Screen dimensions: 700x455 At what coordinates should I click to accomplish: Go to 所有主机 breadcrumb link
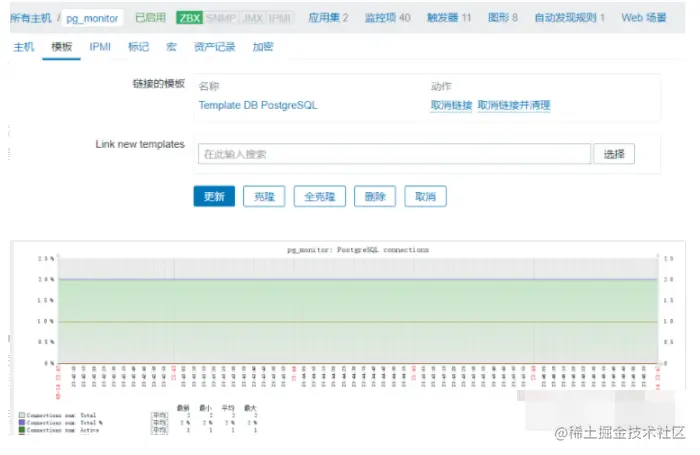click(x=31, y=18)
